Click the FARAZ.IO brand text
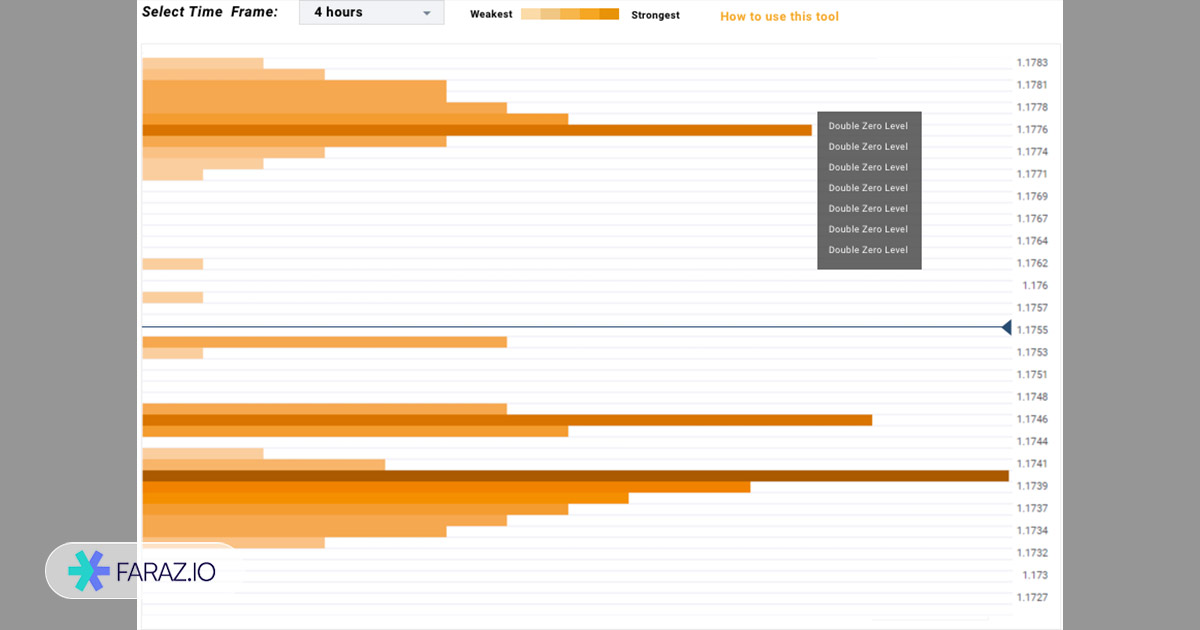1200x630 pixels. (x=168, y=572)
